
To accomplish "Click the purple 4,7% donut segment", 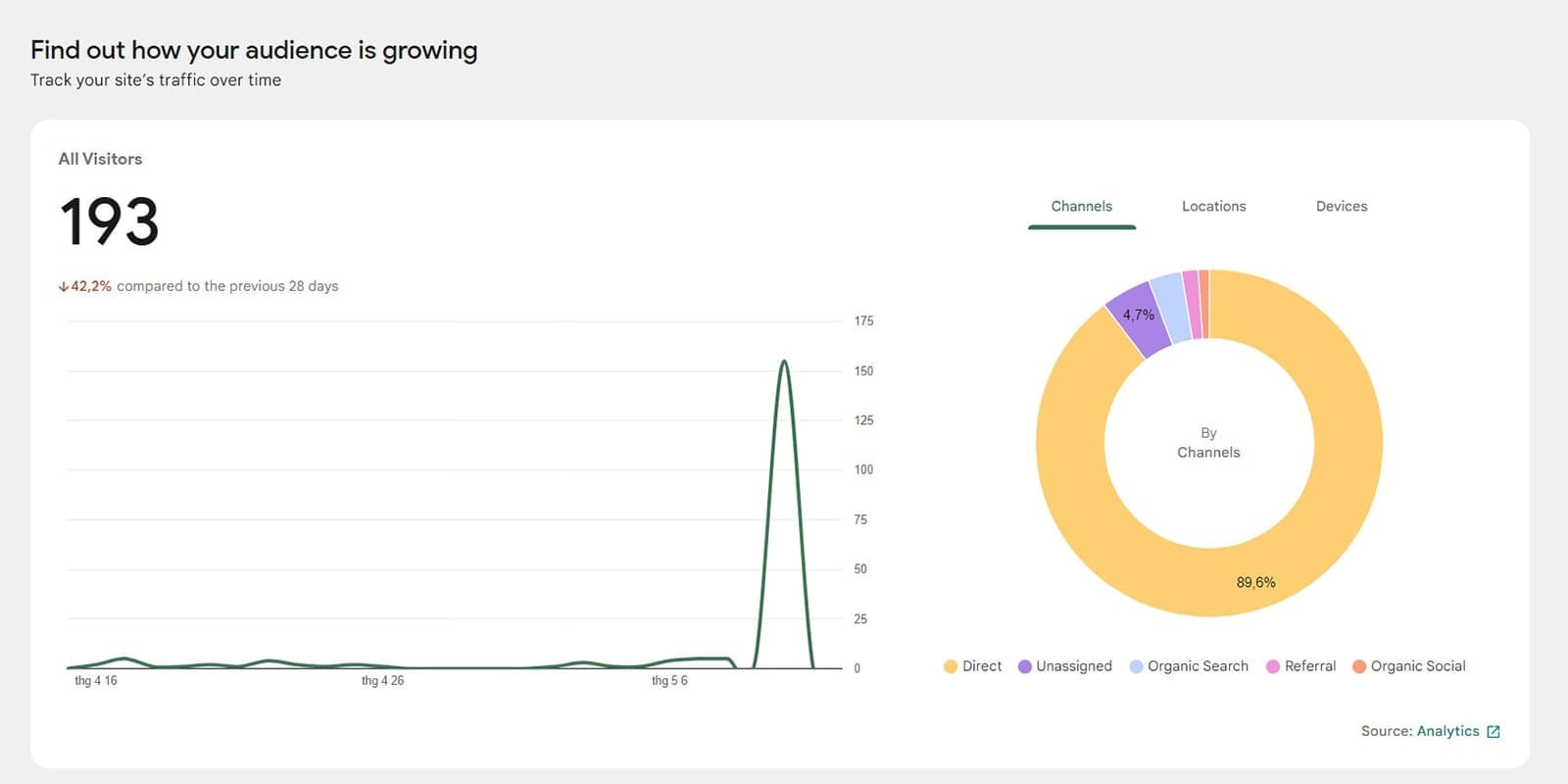I will pyautogui.click(x=1141, y=318).
